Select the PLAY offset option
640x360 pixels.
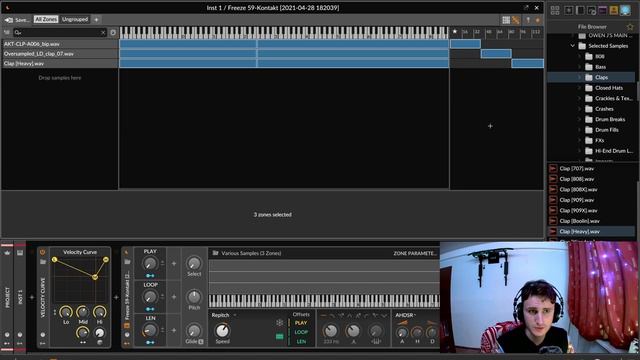click(301, 323)
